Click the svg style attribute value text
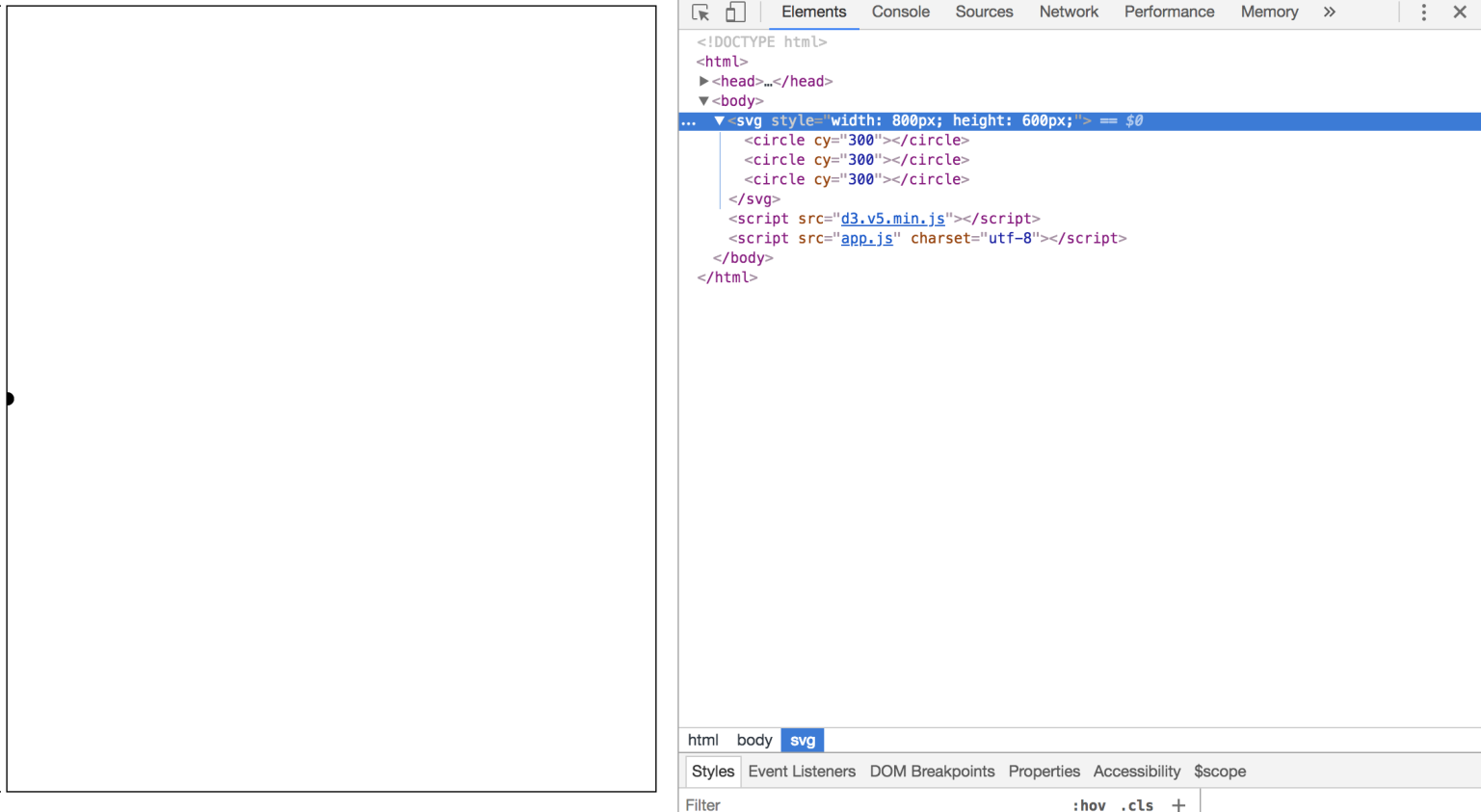The width and height of the screenshot is (1481, 812). [x=952, y=121]
